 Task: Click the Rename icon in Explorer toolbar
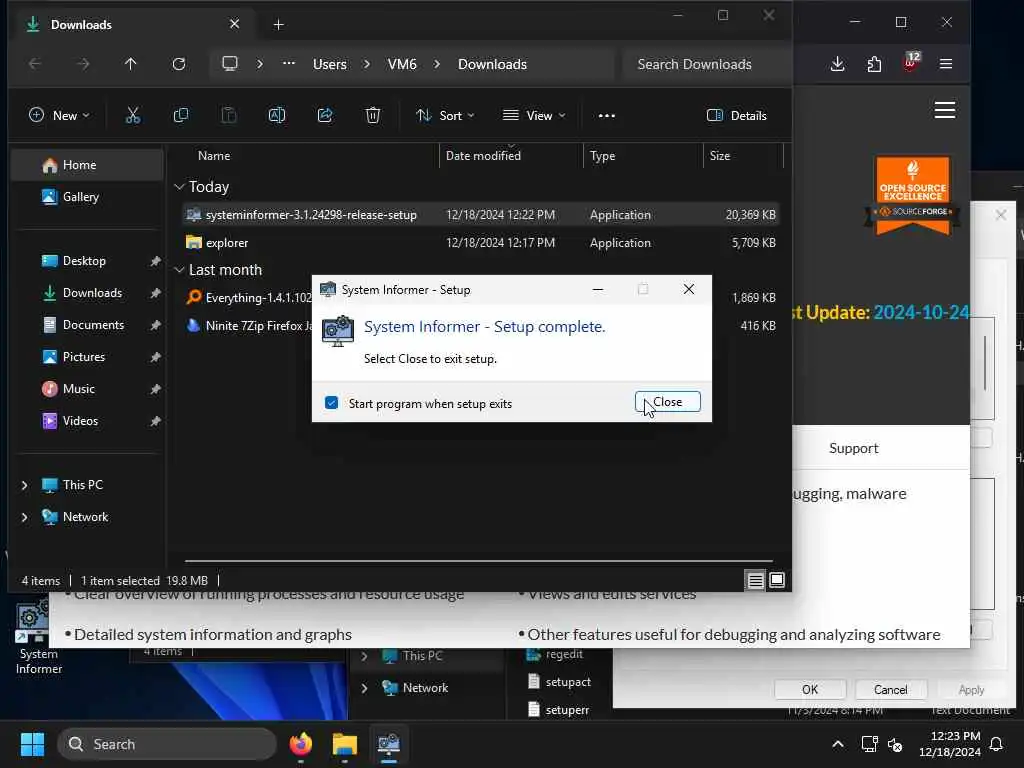[x=277, y=116]
